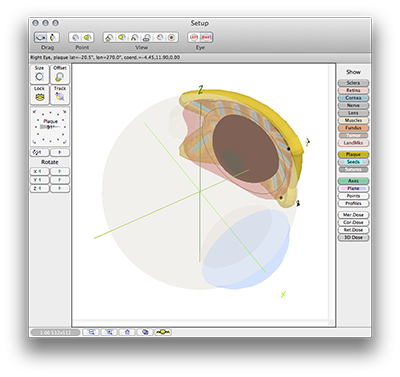Rotate Z axis negative direction
The image size is (400, 377).
(x=39, y=188)
